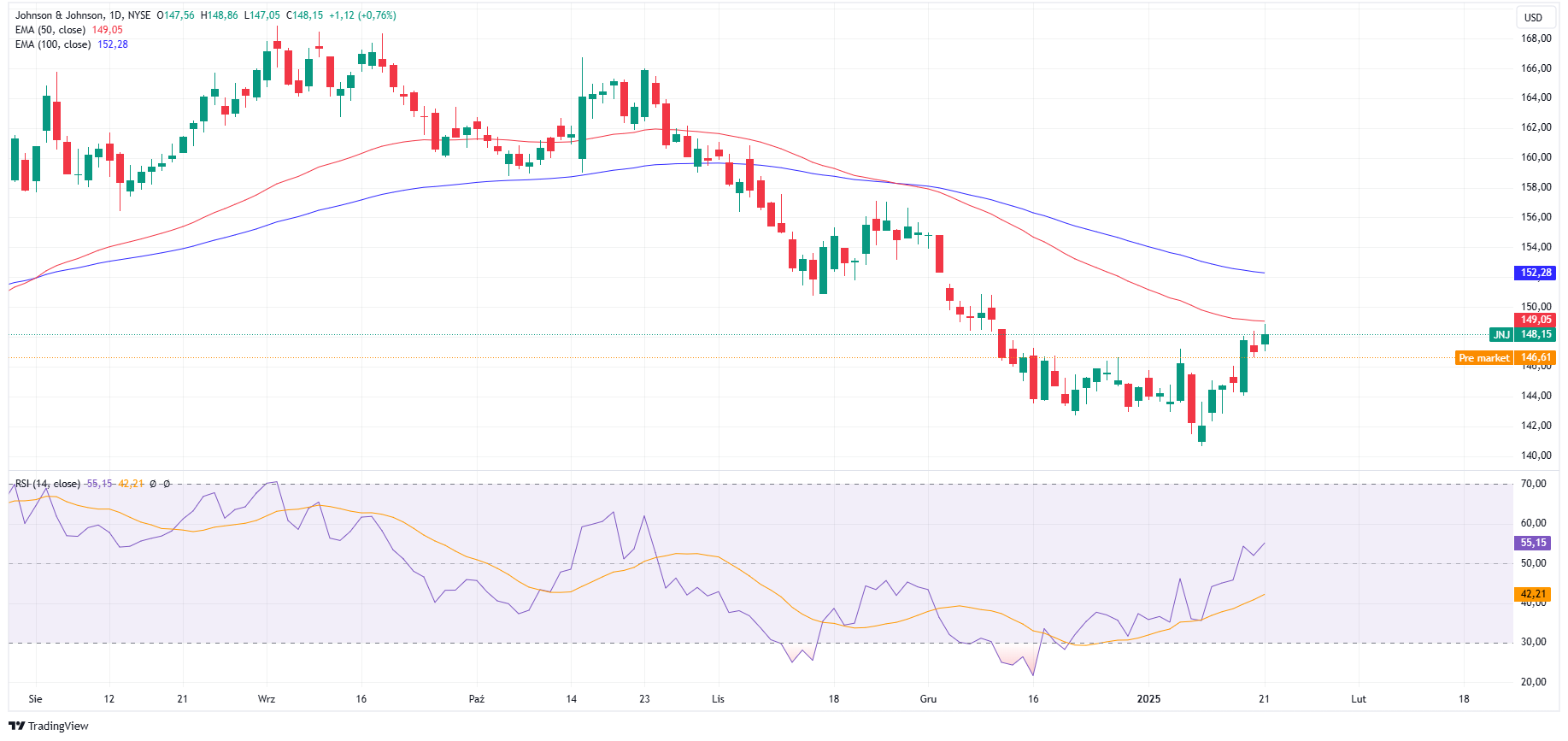This screenshot has height=741, width=1568.
Task: Click the orange Pre market 146,61 tag
Action: pos(1506,358)
